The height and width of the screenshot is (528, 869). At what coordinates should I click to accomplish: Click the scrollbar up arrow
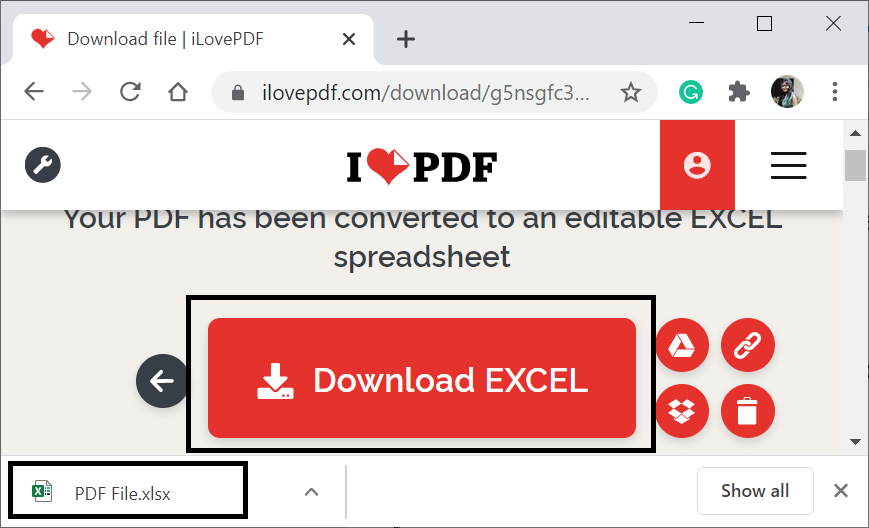click(x=855, y=133)
